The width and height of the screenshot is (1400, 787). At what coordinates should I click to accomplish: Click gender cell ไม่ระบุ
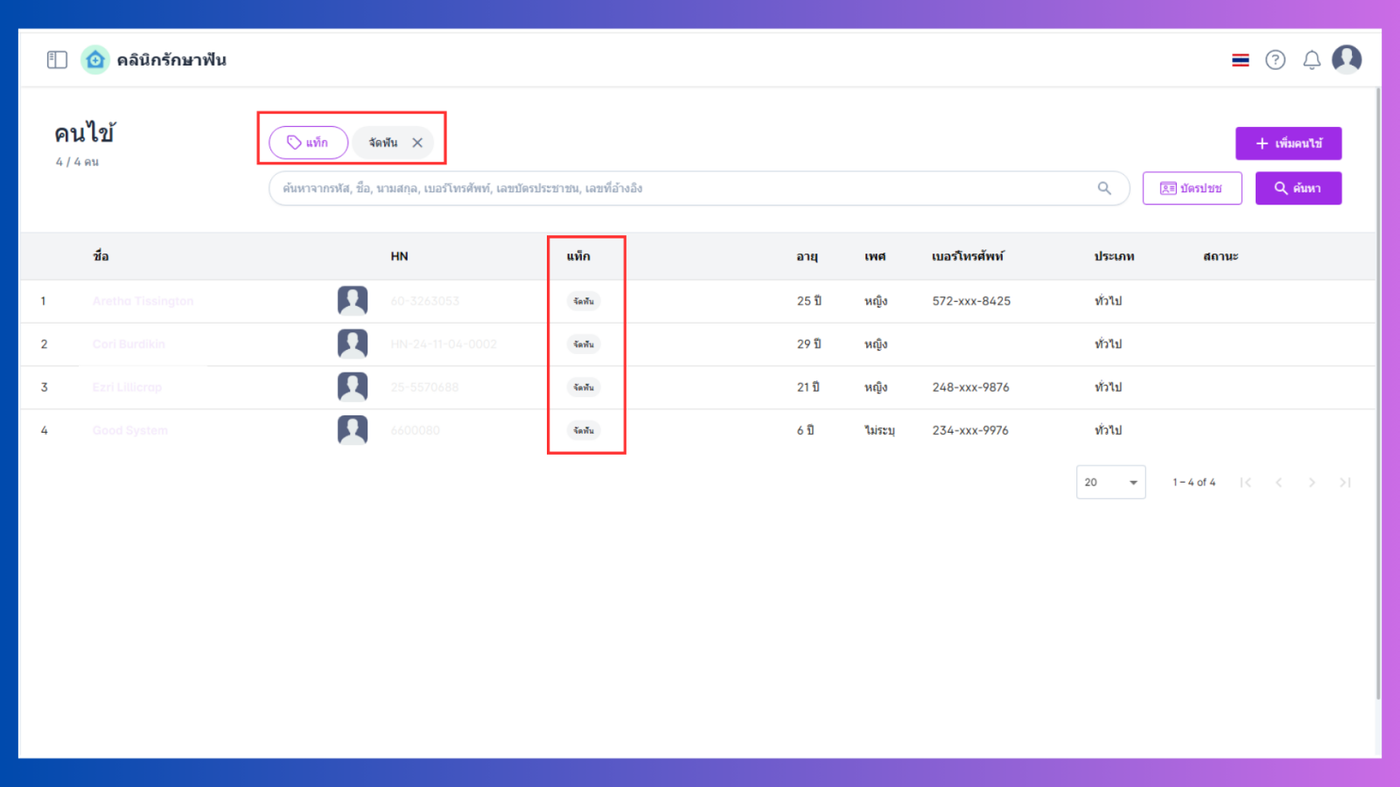tap(879, 430)
